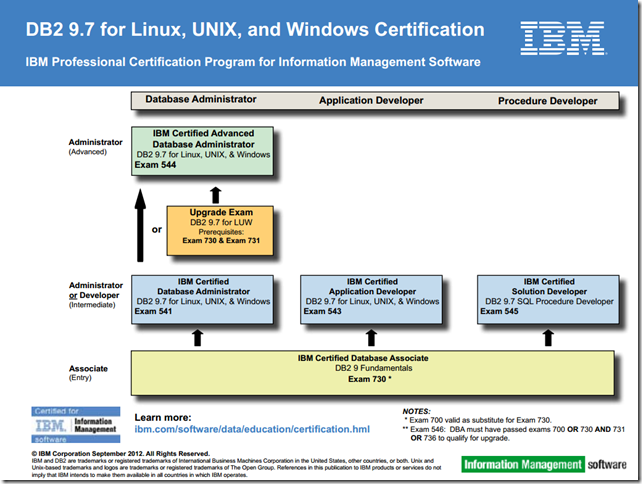
Task: Select the Procedure Developer column heading
Action: pyautogui.click(x=547, y=101)
